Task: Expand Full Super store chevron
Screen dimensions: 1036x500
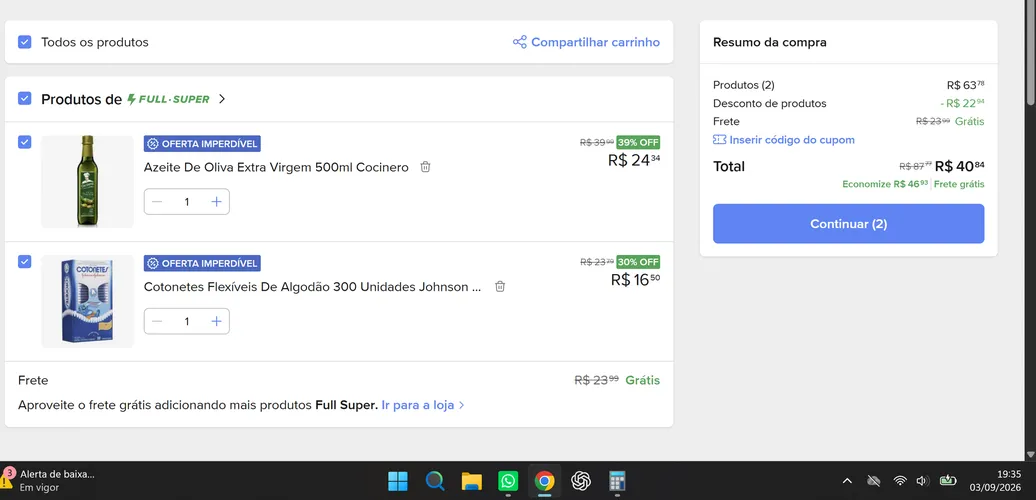Action: tap(222, 99)
